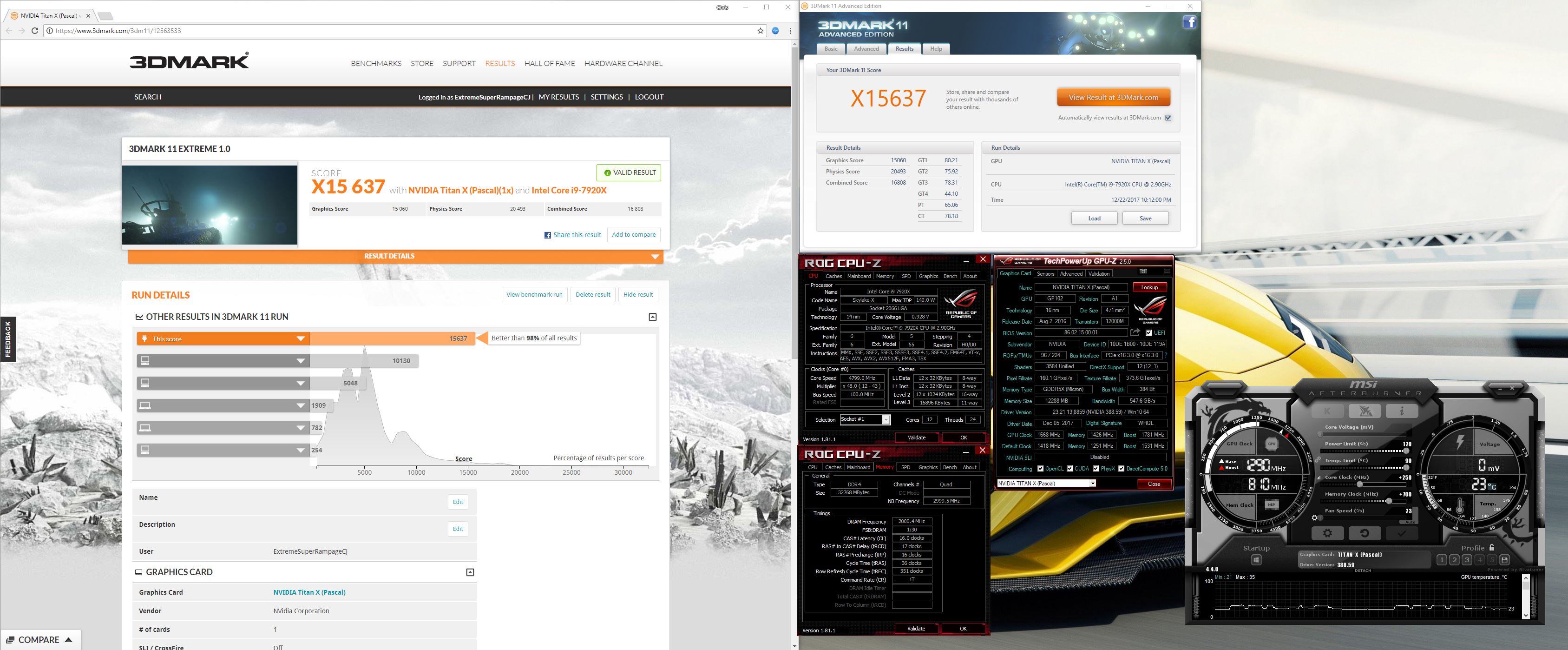Click View Result at 3DMark.com button

[1113, 98]
